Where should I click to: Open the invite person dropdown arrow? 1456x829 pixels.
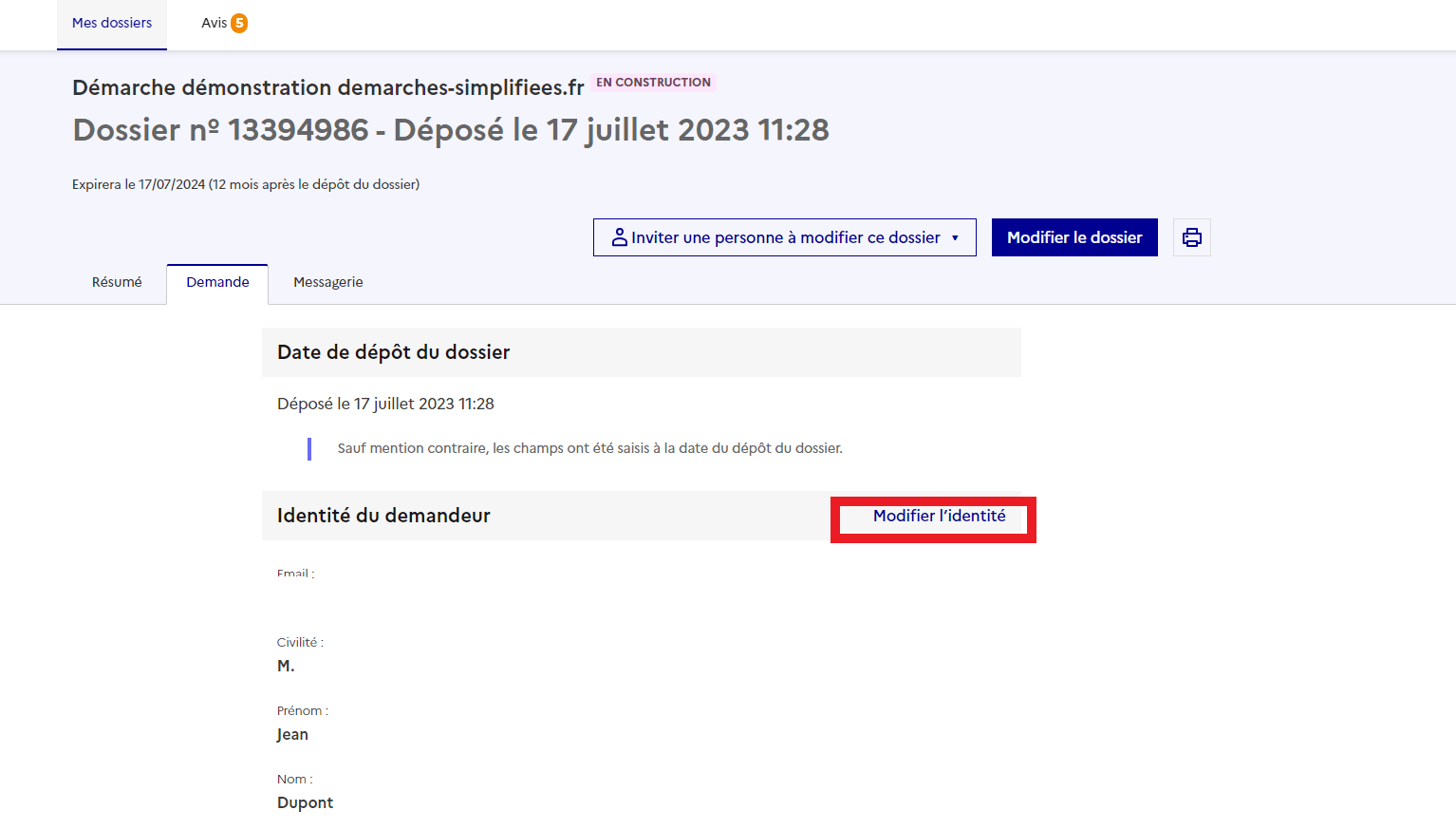pyautogui.click(x=954, y=237)
